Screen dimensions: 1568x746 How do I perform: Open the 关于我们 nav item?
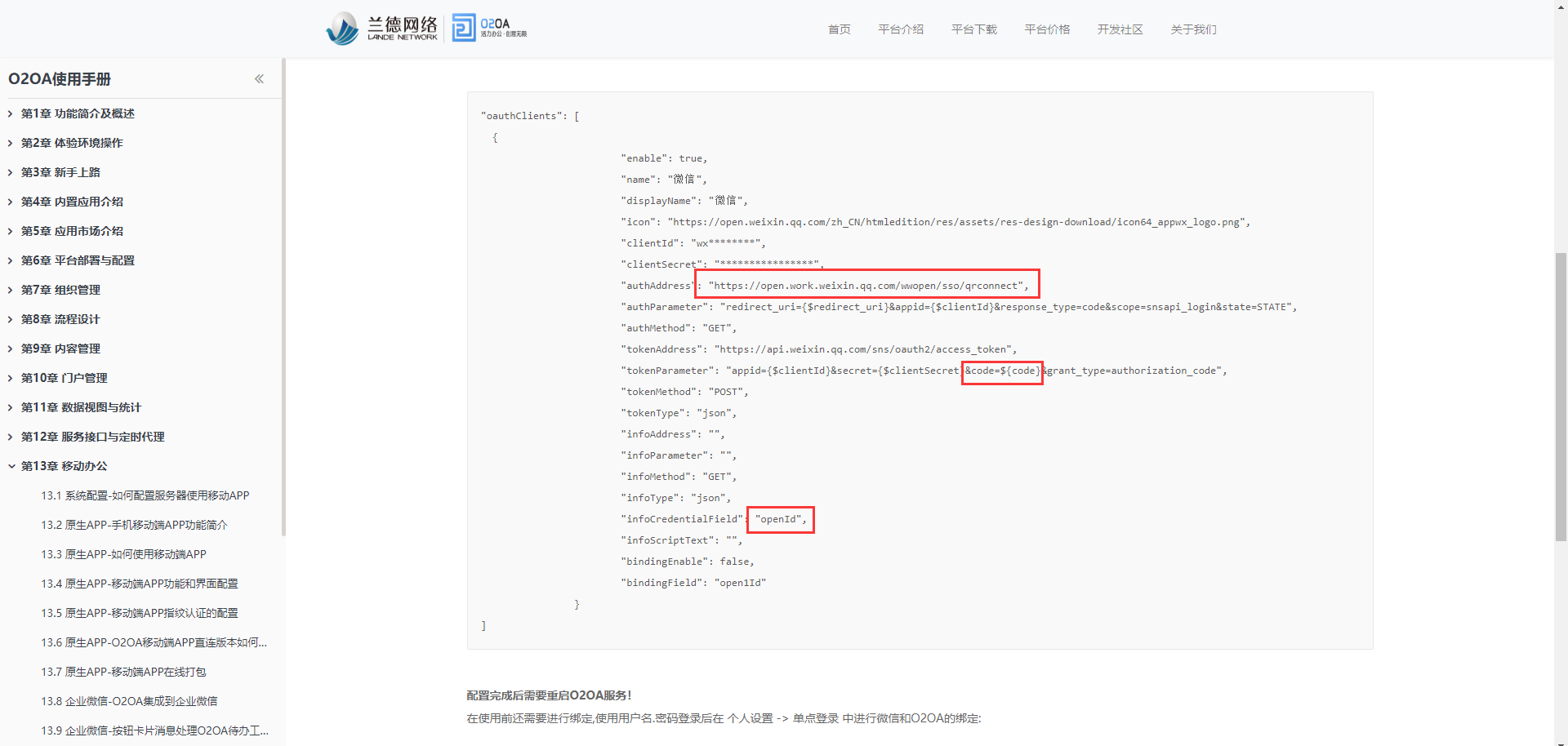coord(1193,29)
